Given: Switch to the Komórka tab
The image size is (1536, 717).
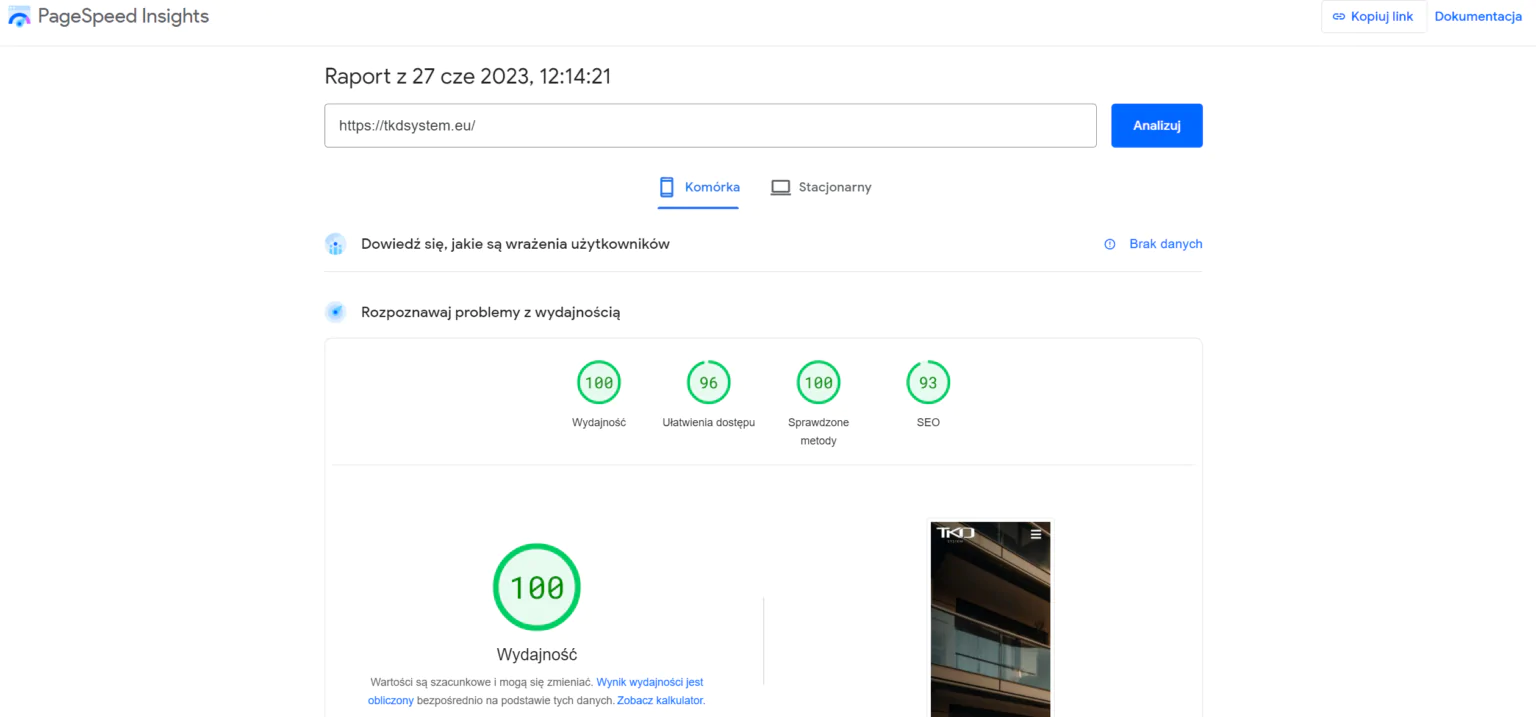Looking at the screenshot, I should click(x=698, y=187).
